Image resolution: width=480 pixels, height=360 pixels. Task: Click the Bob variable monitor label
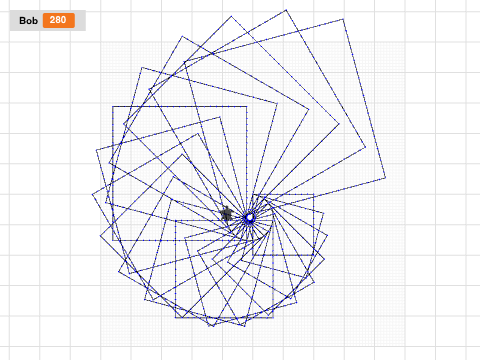click(x=29, y=21)
